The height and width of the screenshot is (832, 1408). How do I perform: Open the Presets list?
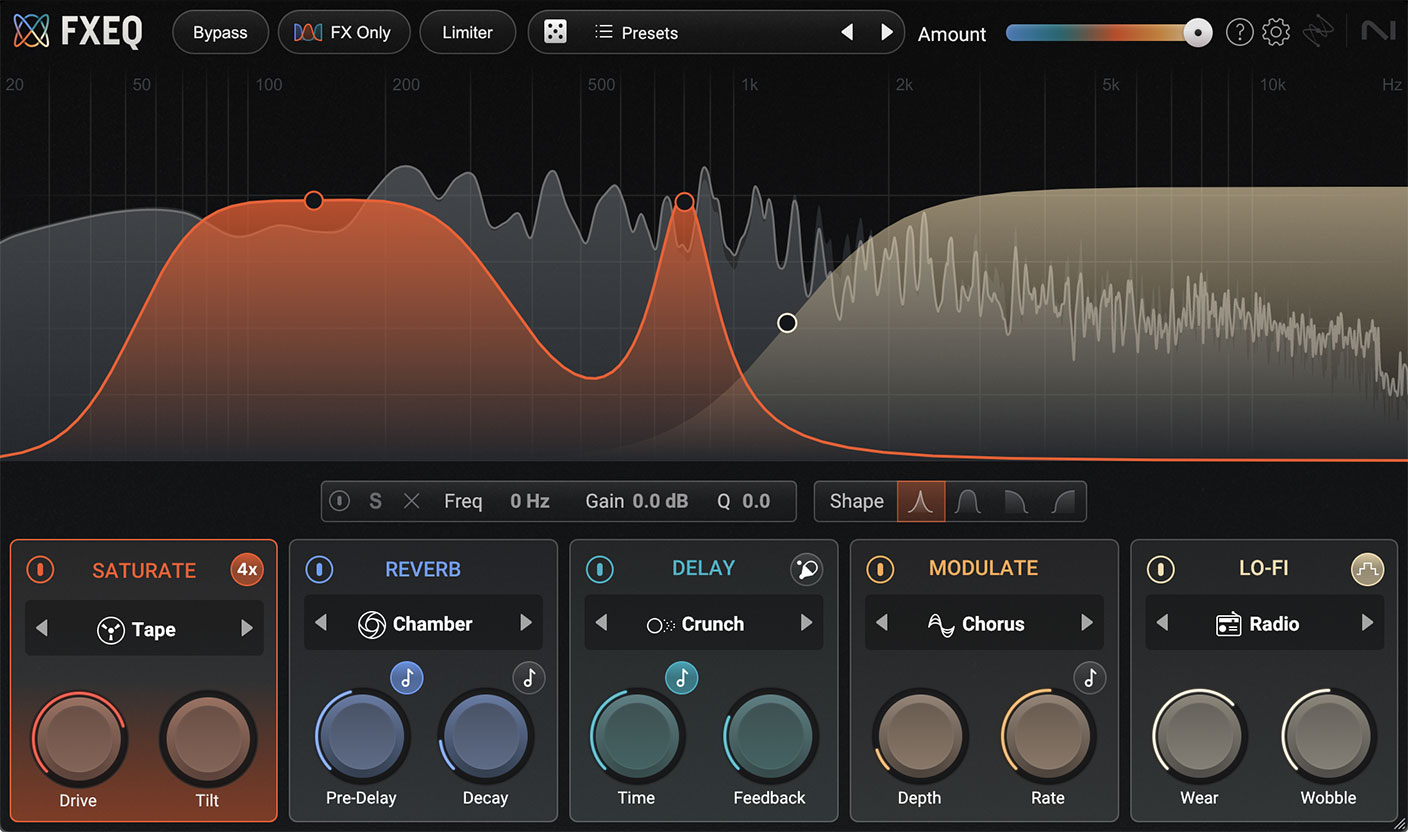[x=636, y=33]
